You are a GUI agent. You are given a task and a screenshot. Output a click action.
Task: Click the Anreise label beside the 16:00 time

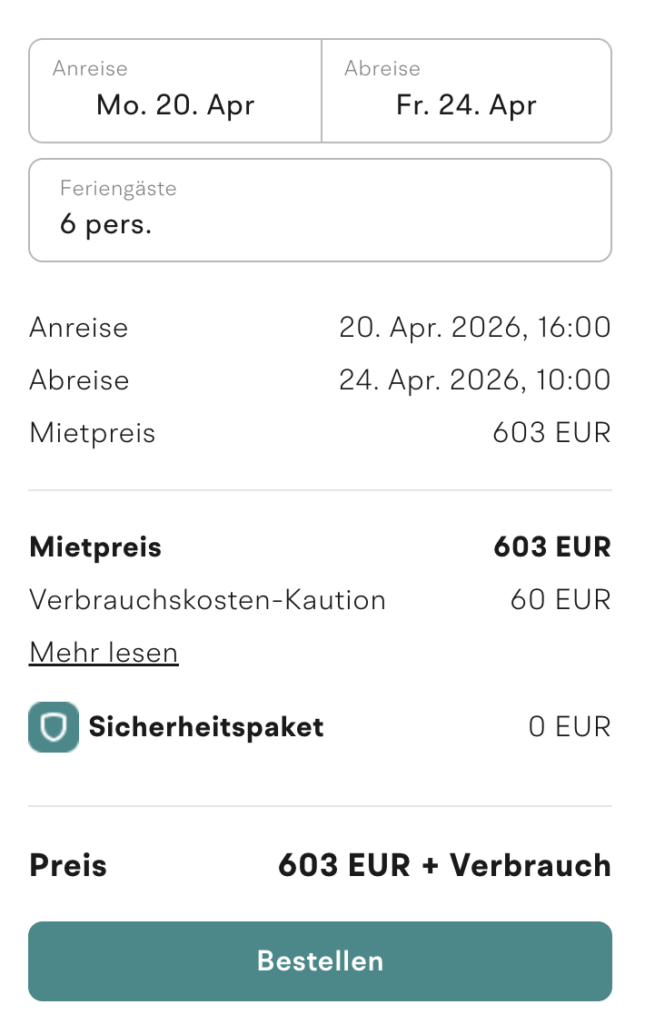[x=78, y=328]
